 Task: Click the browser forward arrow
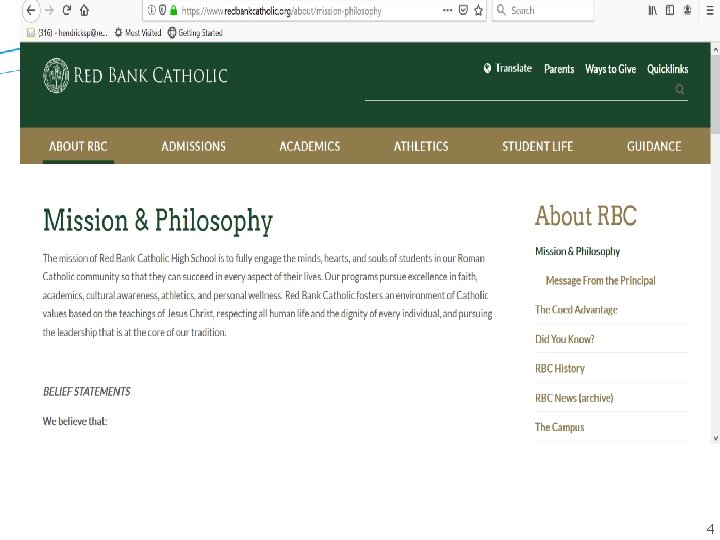[x=50, y=10]
